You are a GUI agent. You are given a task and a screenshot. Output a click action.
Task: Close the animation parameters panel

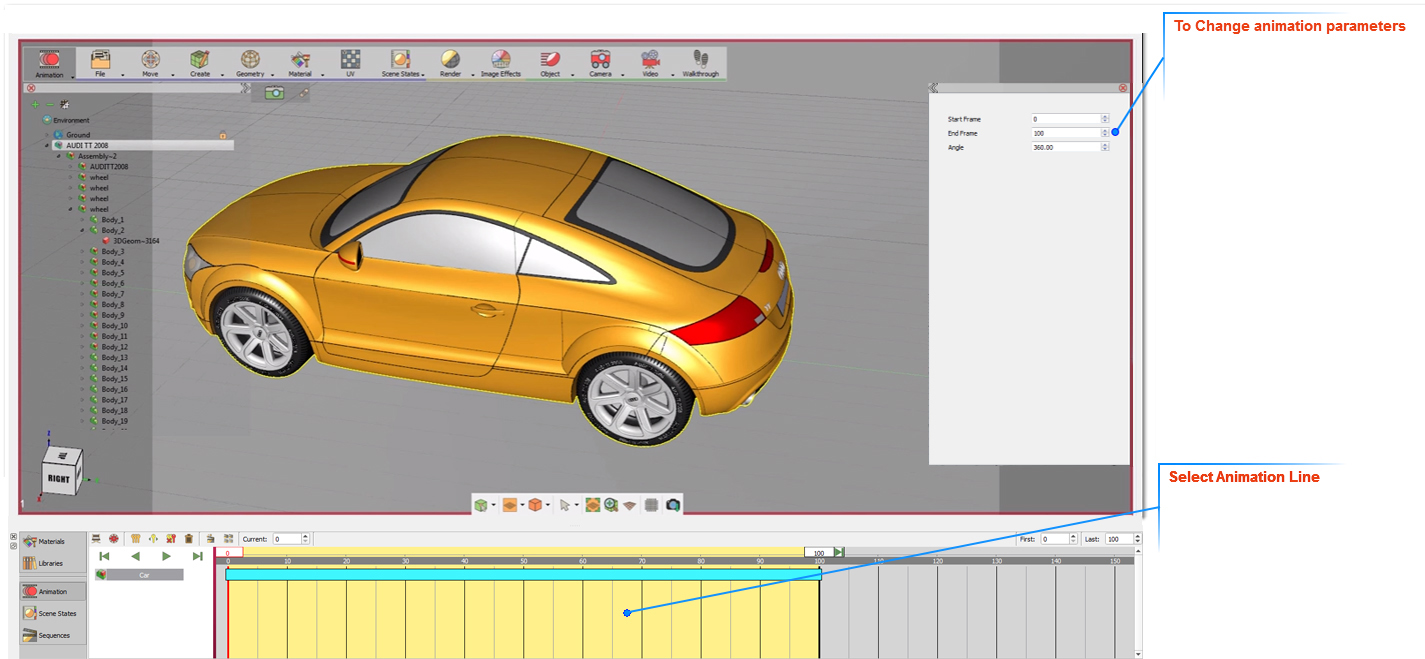pyautogui.click(x=1123, y=88)
